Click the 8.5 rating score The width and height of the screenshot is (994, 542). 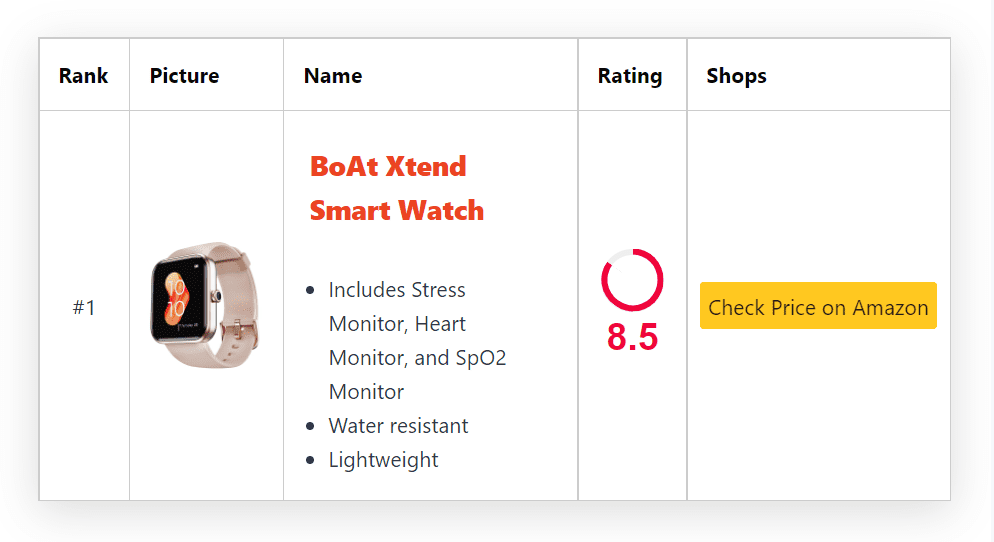632,338
